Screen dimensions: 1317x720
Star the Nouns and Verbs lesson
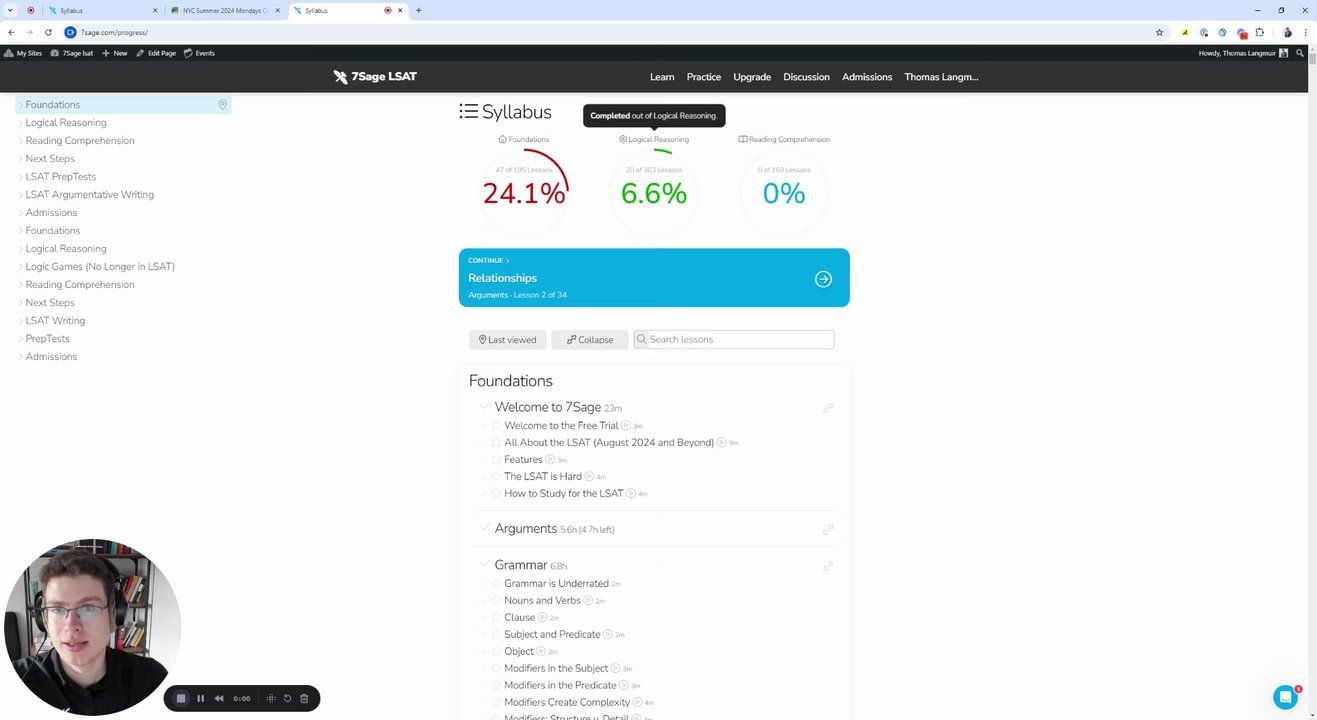point(496,601)
